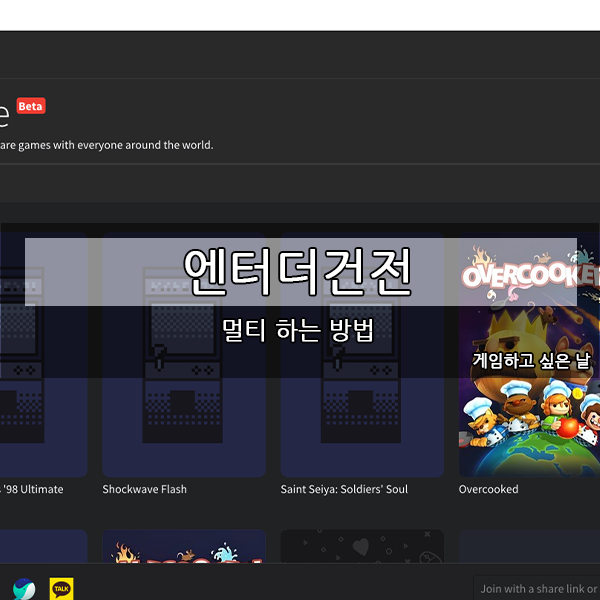Image resolution: width=600 pixels, height=600 pixels.
Task: Open the Overcooked game cover art
Action: point(529,354)
